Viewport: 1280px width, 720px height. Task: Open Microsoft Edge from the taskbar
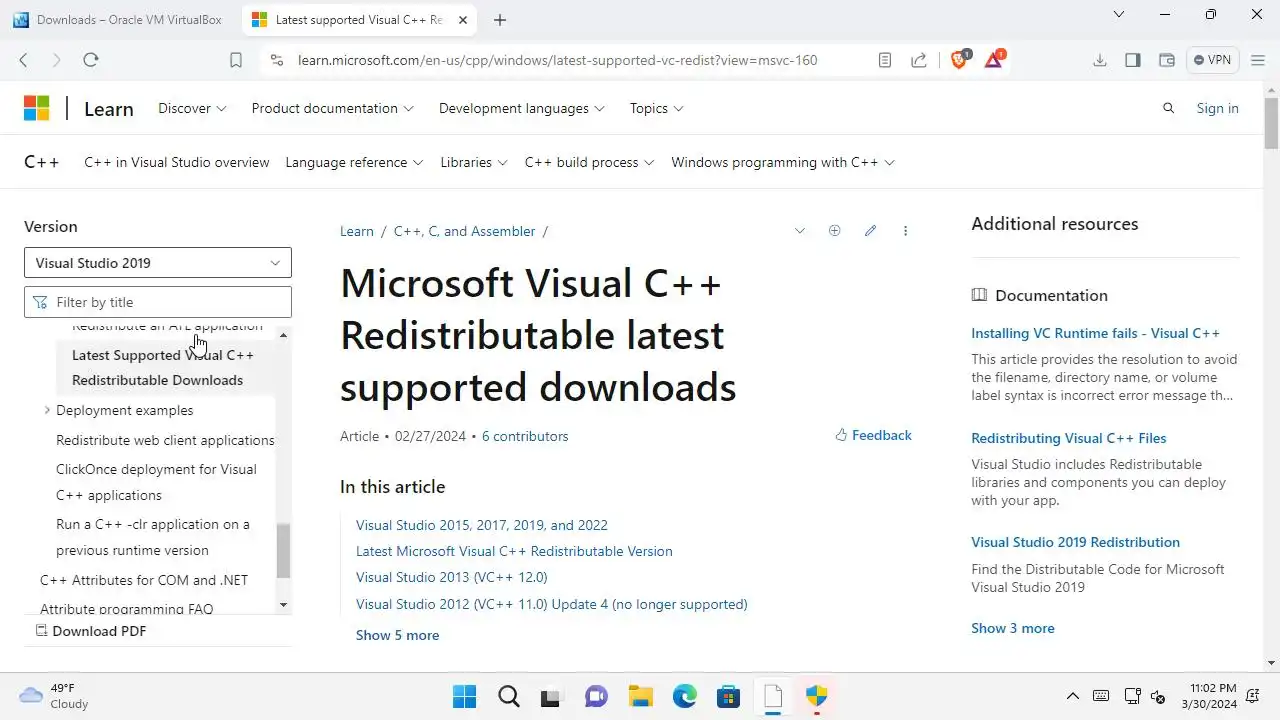pos(685,696)
